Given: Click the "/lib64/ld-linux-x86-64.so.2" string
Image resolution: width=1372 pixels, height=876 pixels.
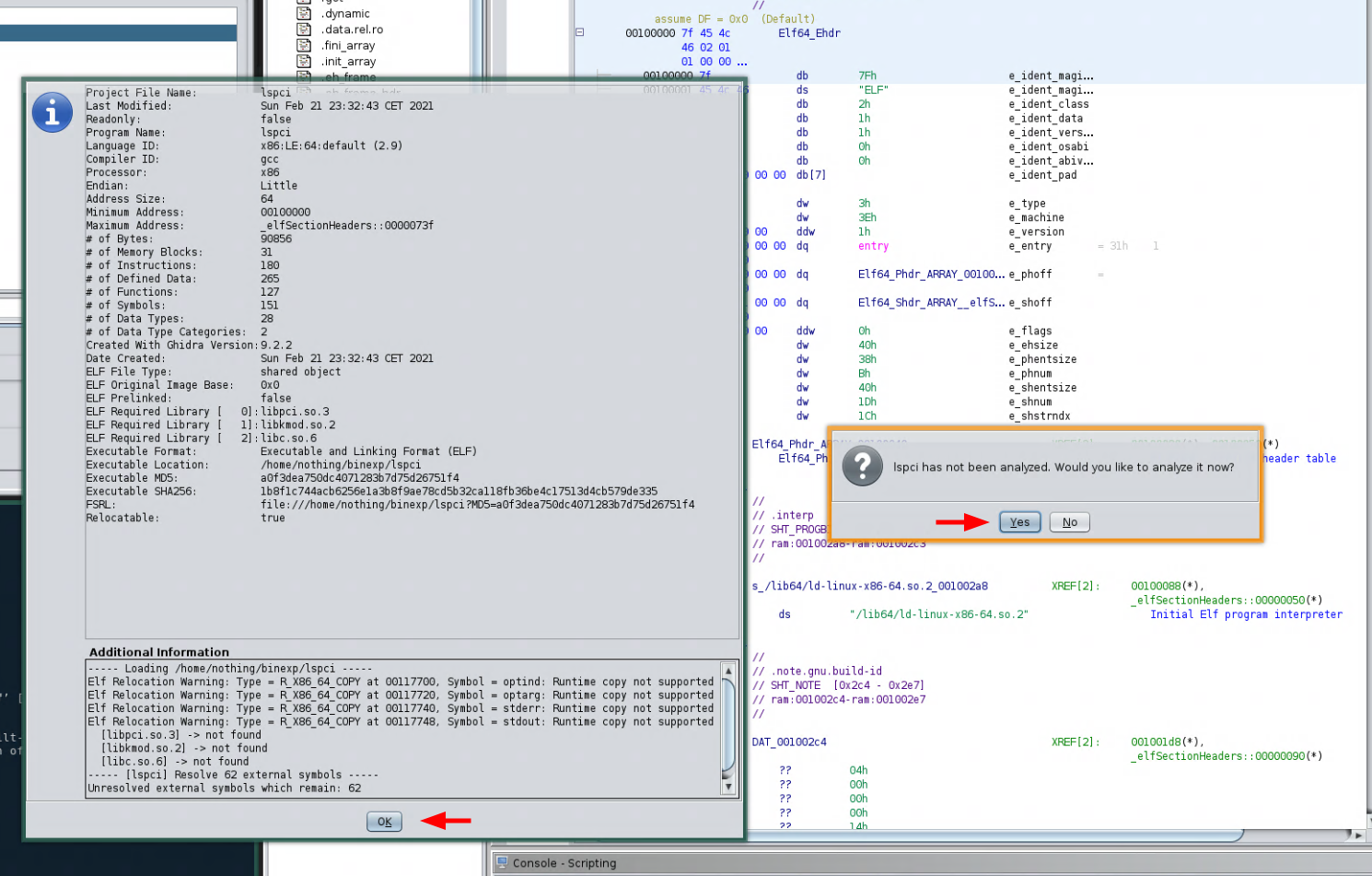Looking at the screenshot, I should tap(938, 614).
